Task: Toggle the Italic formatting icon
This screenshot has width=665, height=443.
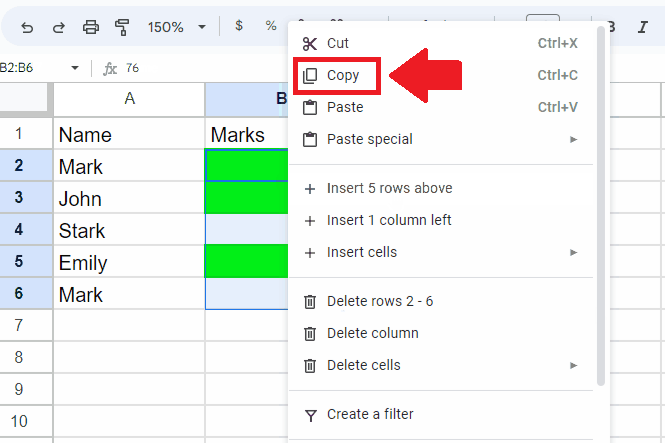Action: click(643, 27)
